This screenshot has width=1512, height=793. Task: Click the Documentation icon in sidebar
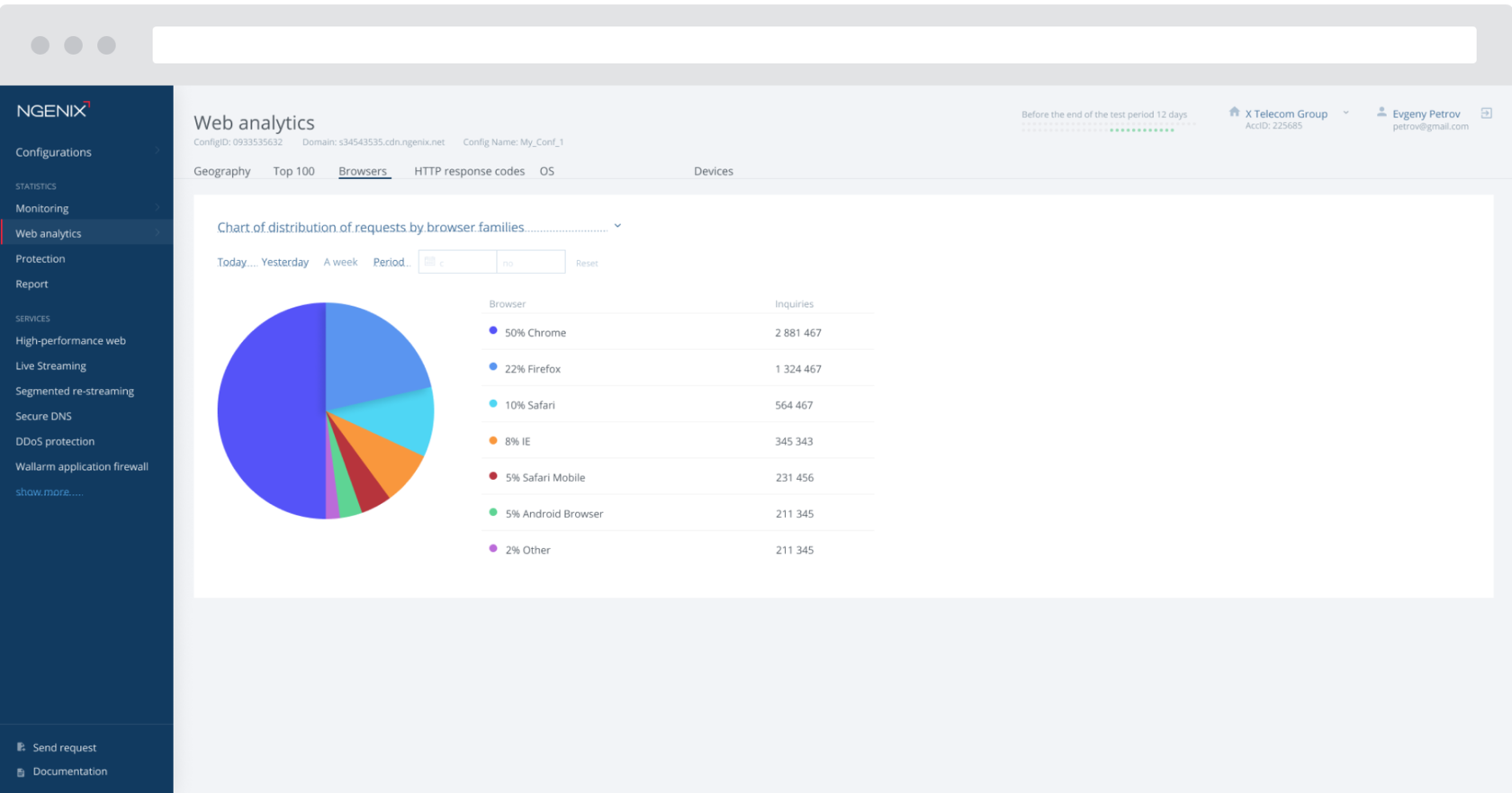(21, 772)
